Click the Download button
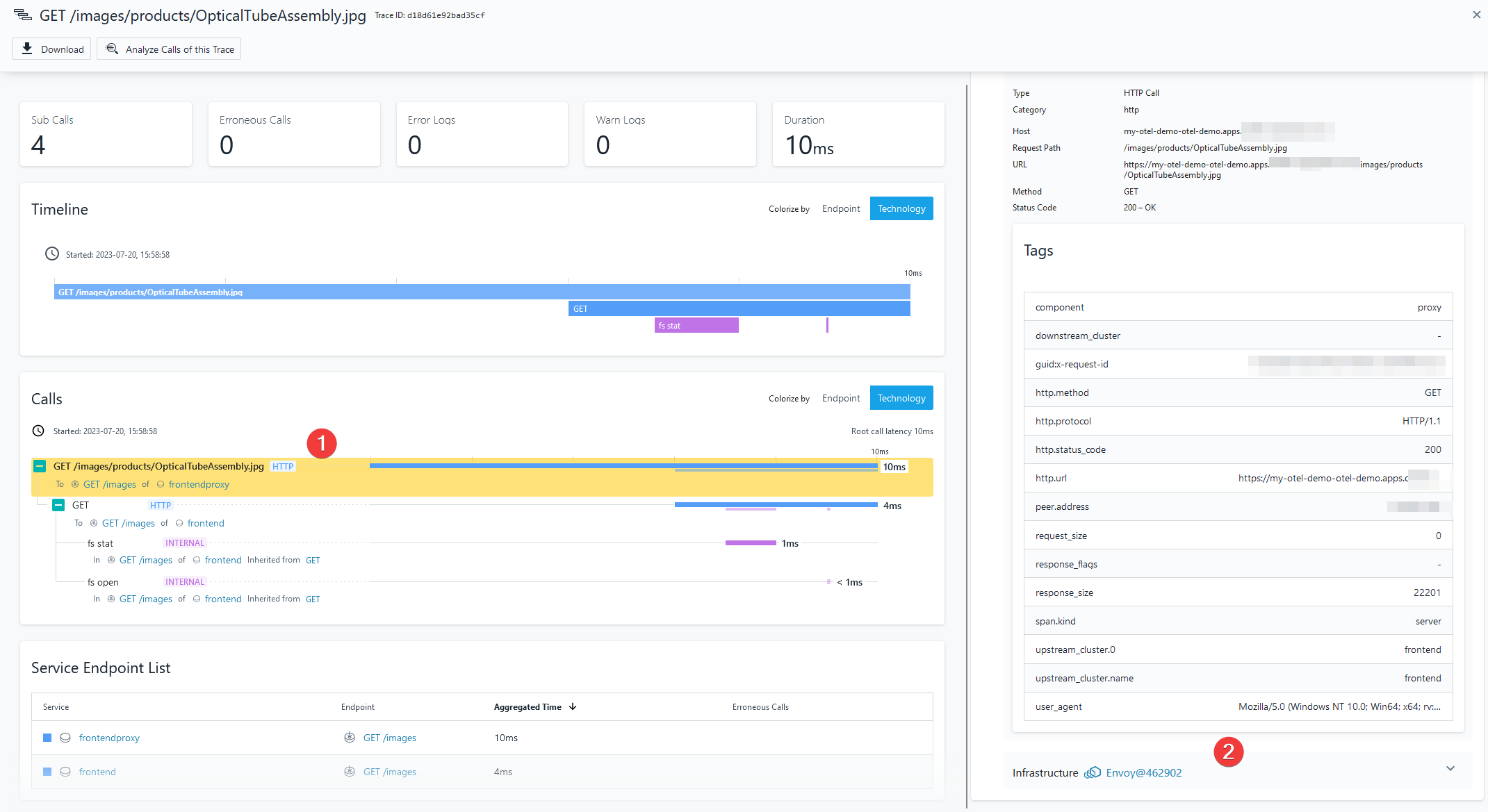The image size is (1488, 812). pos(51,49)
